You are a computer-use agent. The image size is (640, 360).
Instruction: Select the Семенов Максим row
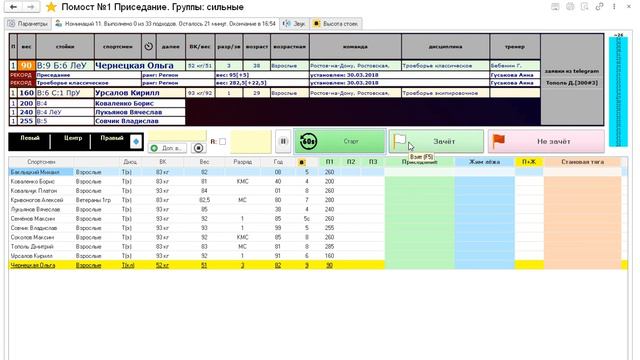(x=318, y=219)
